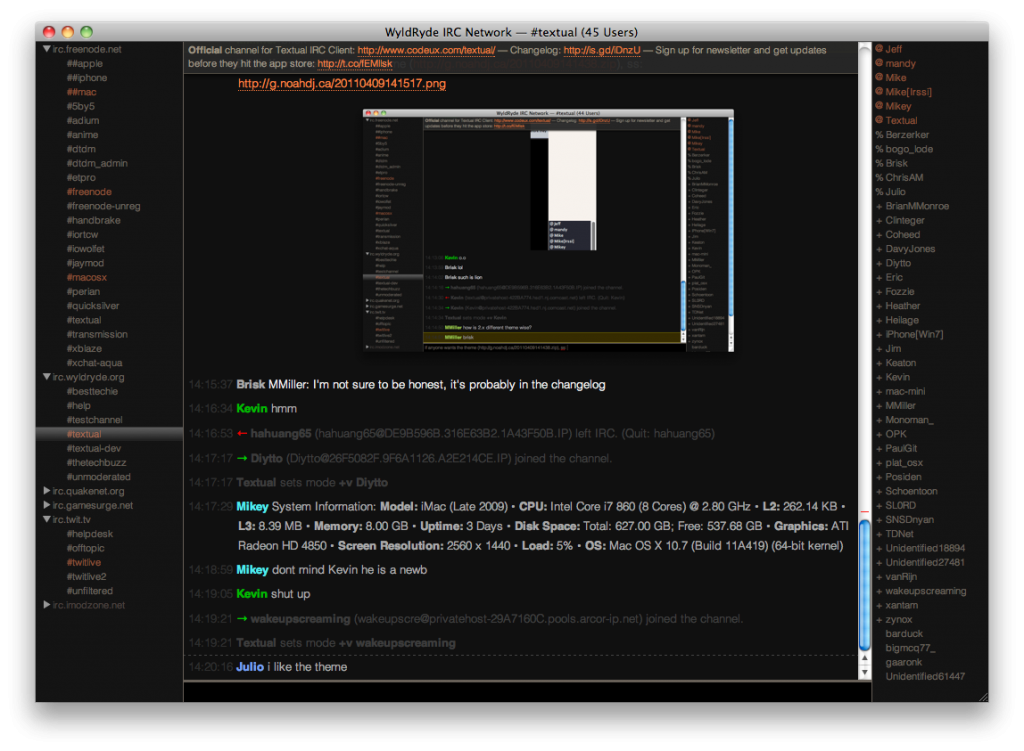This screenshot has width=1024, height=751.
Task: Expand the irc.imodzone.net server
Action: pos(47,605)
